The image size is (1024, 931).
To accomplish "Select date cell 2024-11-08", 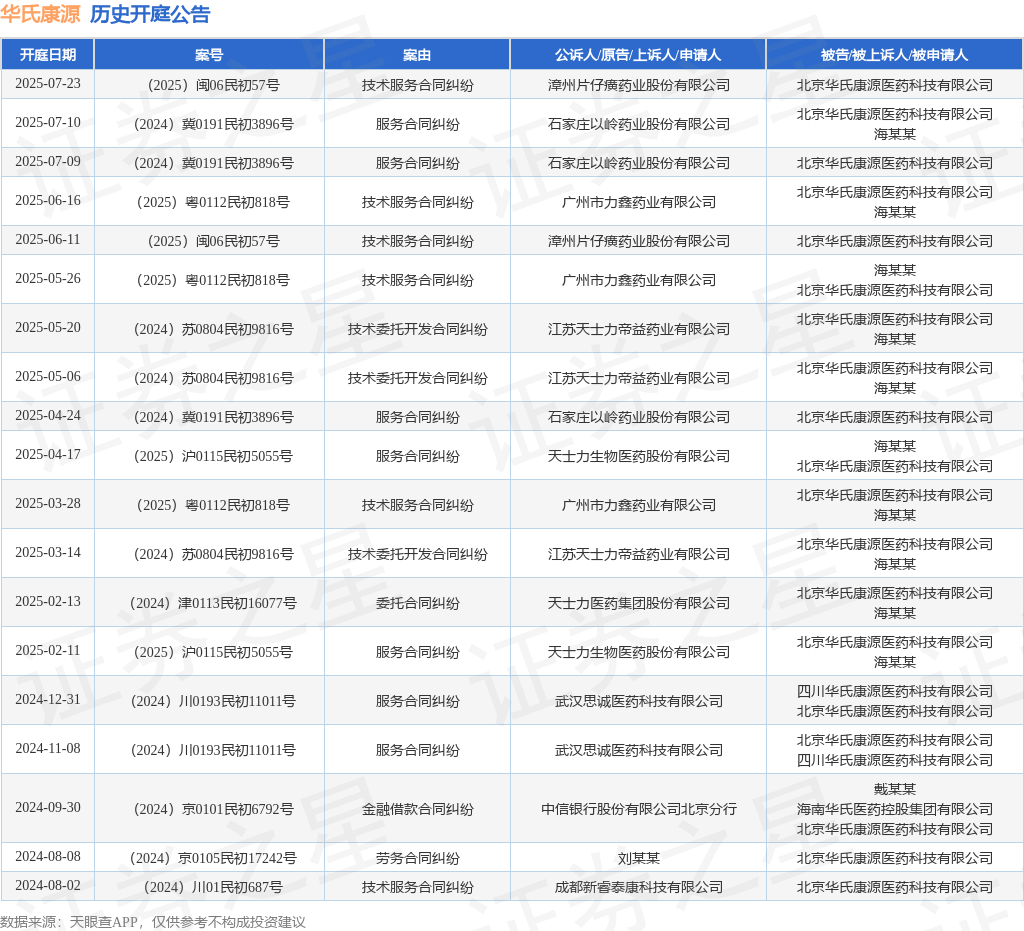I will (48, 748).
